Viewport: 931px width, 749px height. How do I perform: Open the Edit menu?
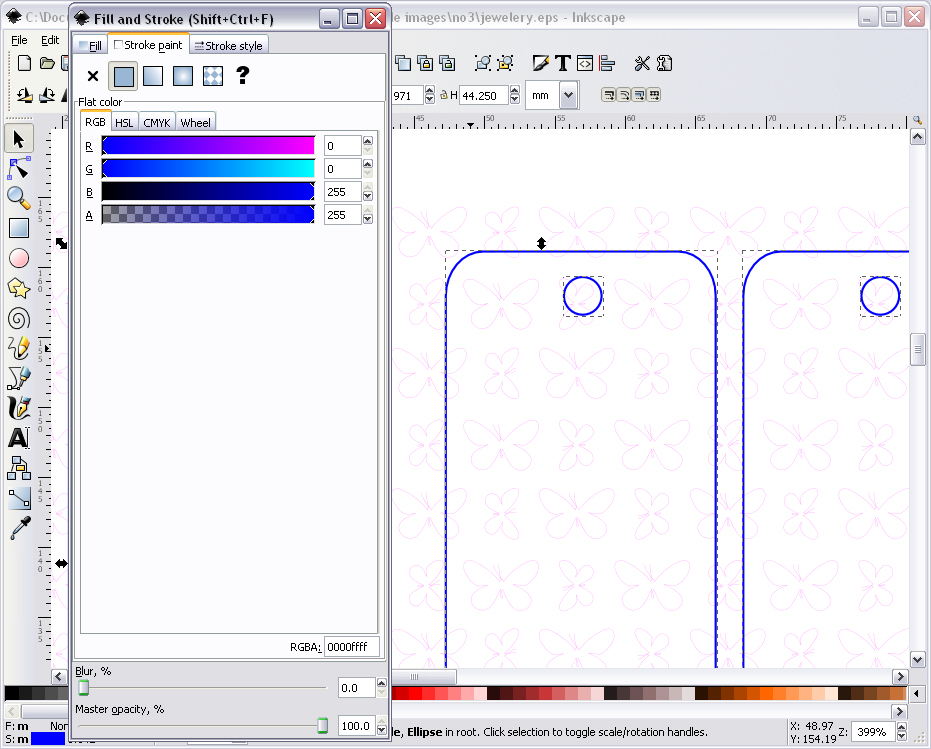50,40
